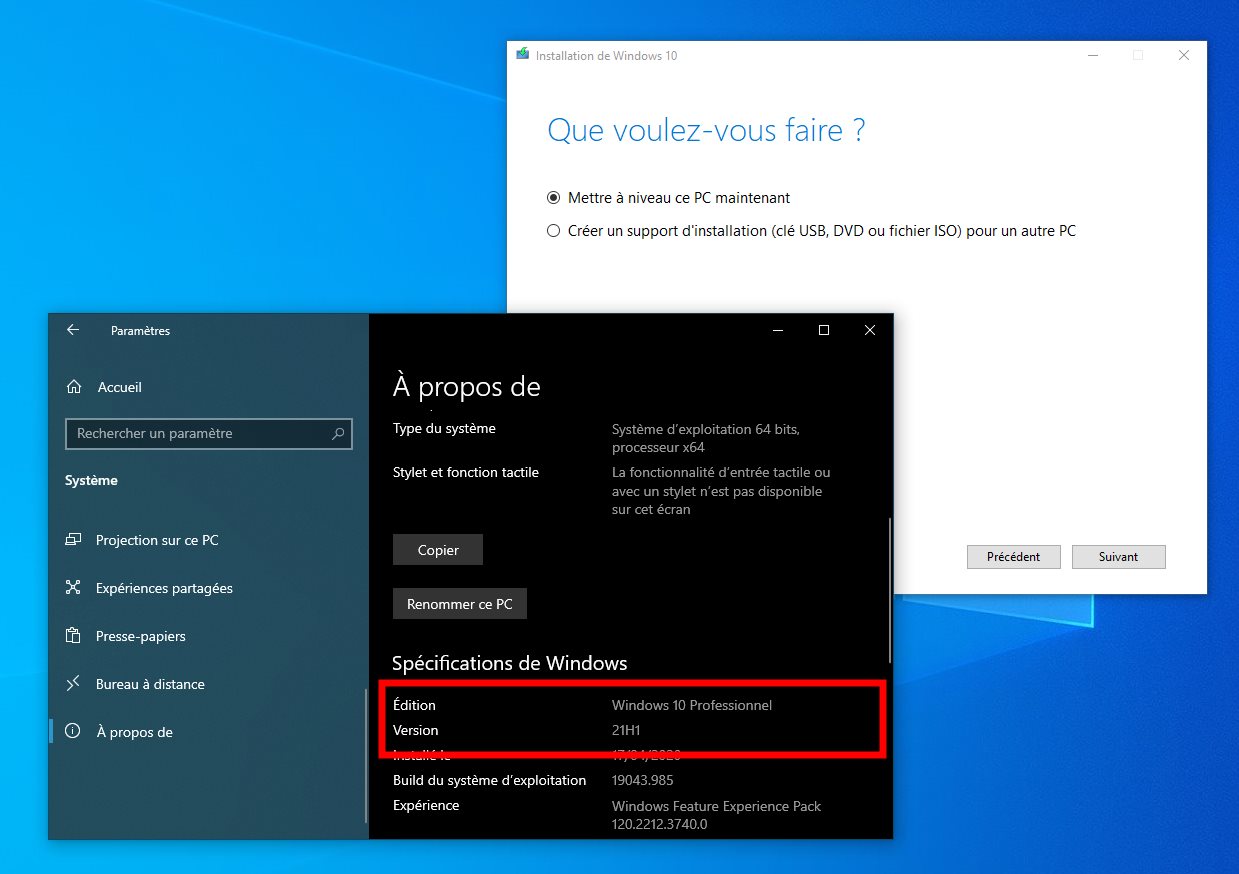Select 'Mettre à niveau ce PC maintenant' option
Screen dimensions: 1239x874
pyautogui.click(x=669, y=198)
